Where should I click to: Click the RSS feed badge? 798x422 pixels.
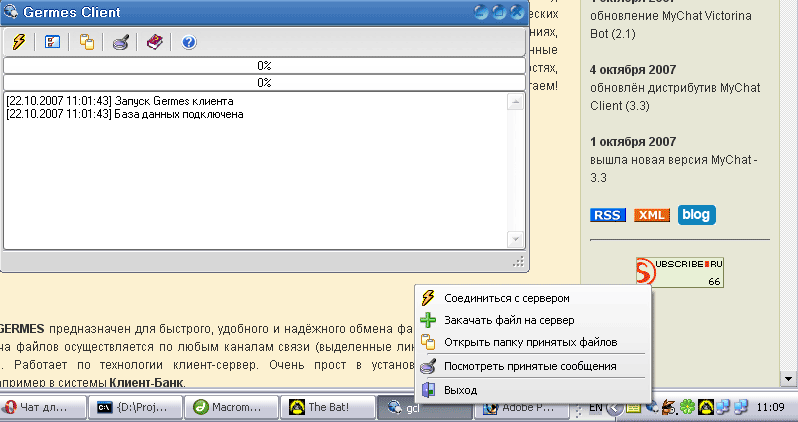608,215
